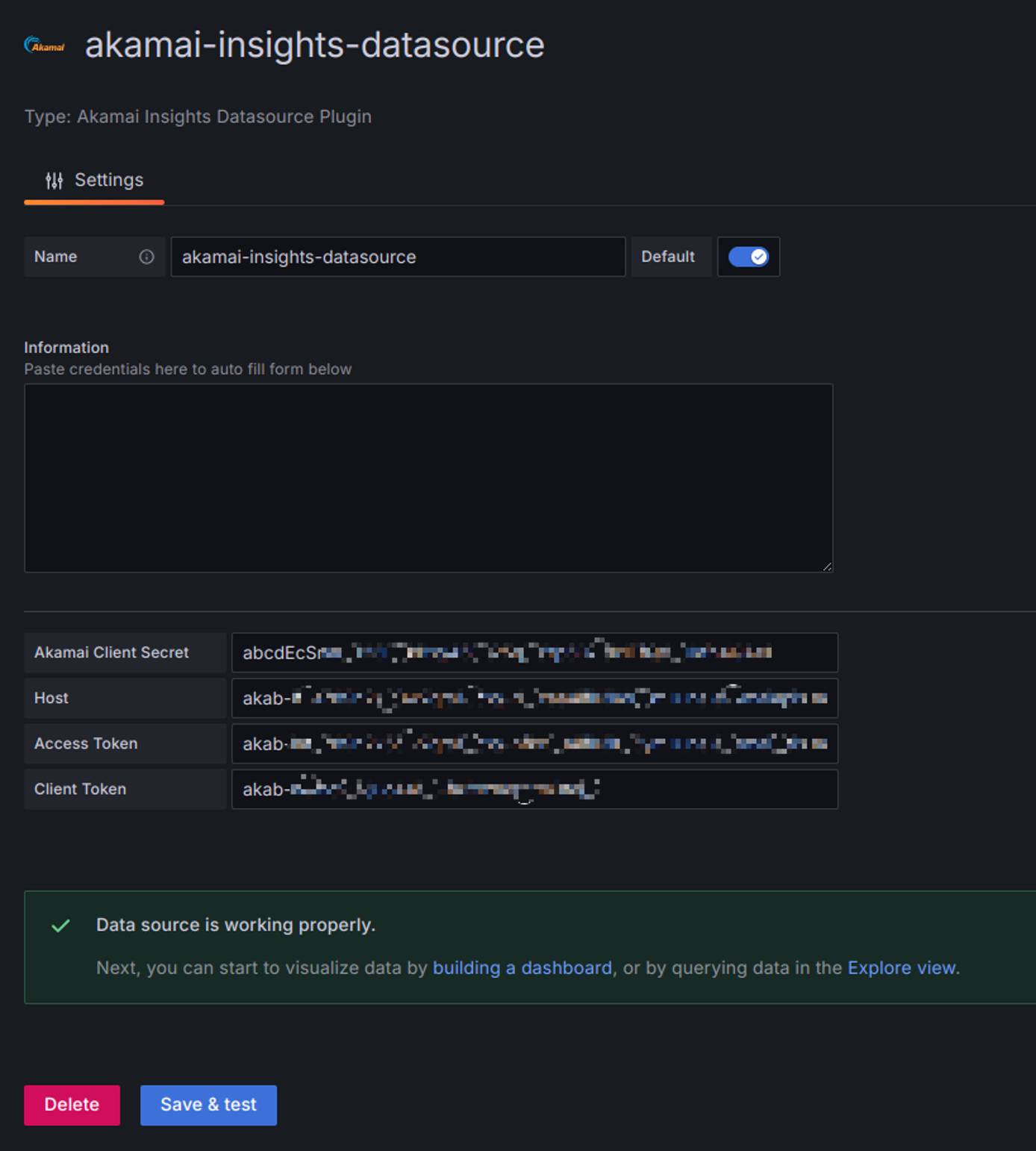The image size is (1036, 1151).
Task: Grab the Information textarea resize handle
Action: 827,567
